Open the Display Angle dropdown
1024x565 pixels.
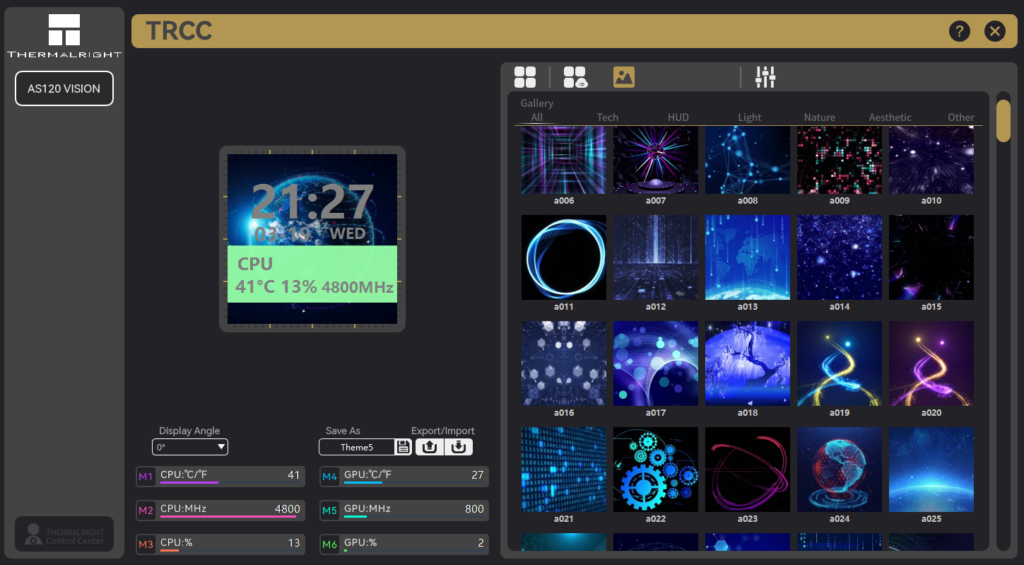190,447
